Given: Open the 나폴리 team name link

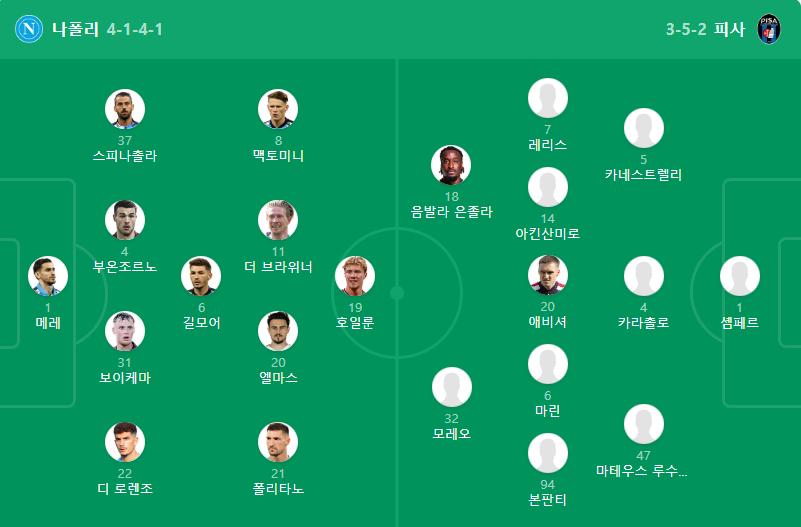Looking at the screenshot, I should (76, 29).
